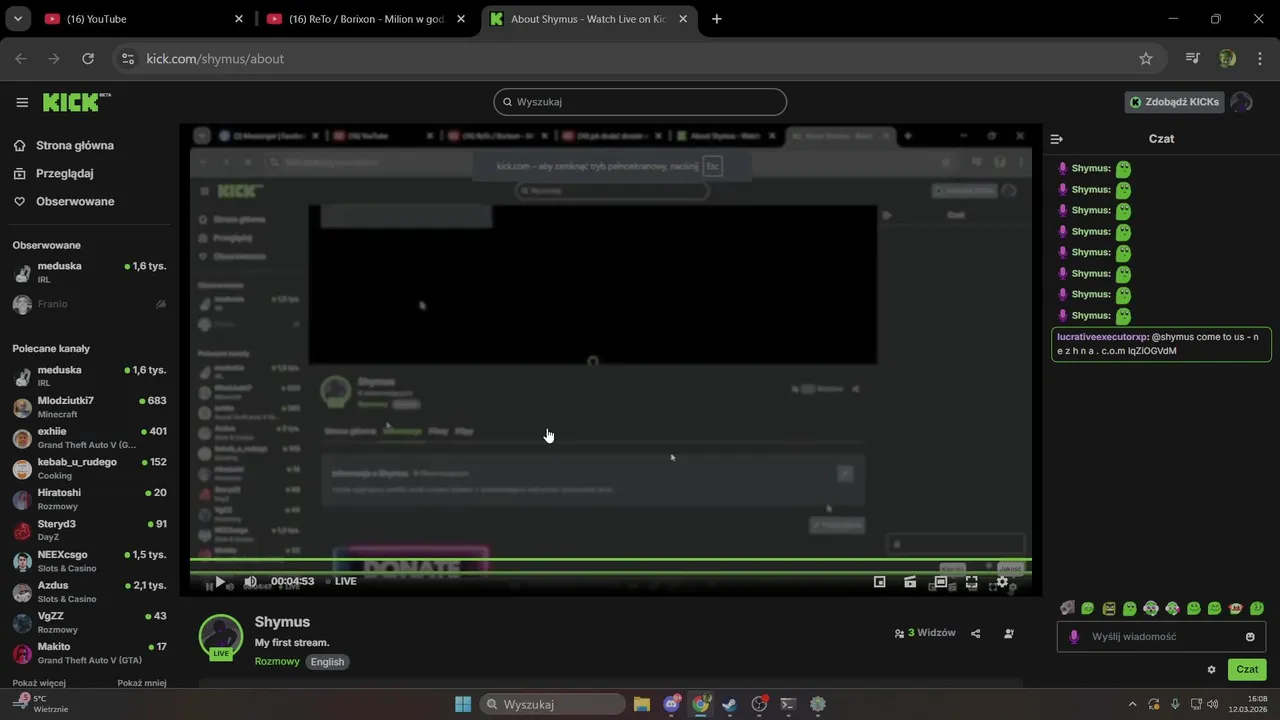
Task: Click the Wyślij wiadomość chat input
Action: 1161,637
